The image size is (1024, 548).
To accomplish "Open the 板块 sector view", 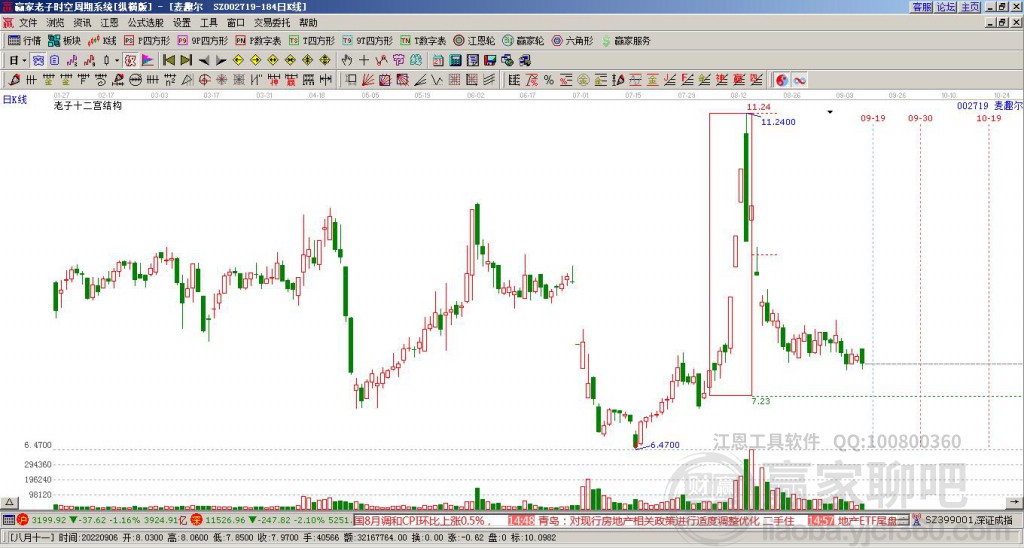I will (65, 40).
